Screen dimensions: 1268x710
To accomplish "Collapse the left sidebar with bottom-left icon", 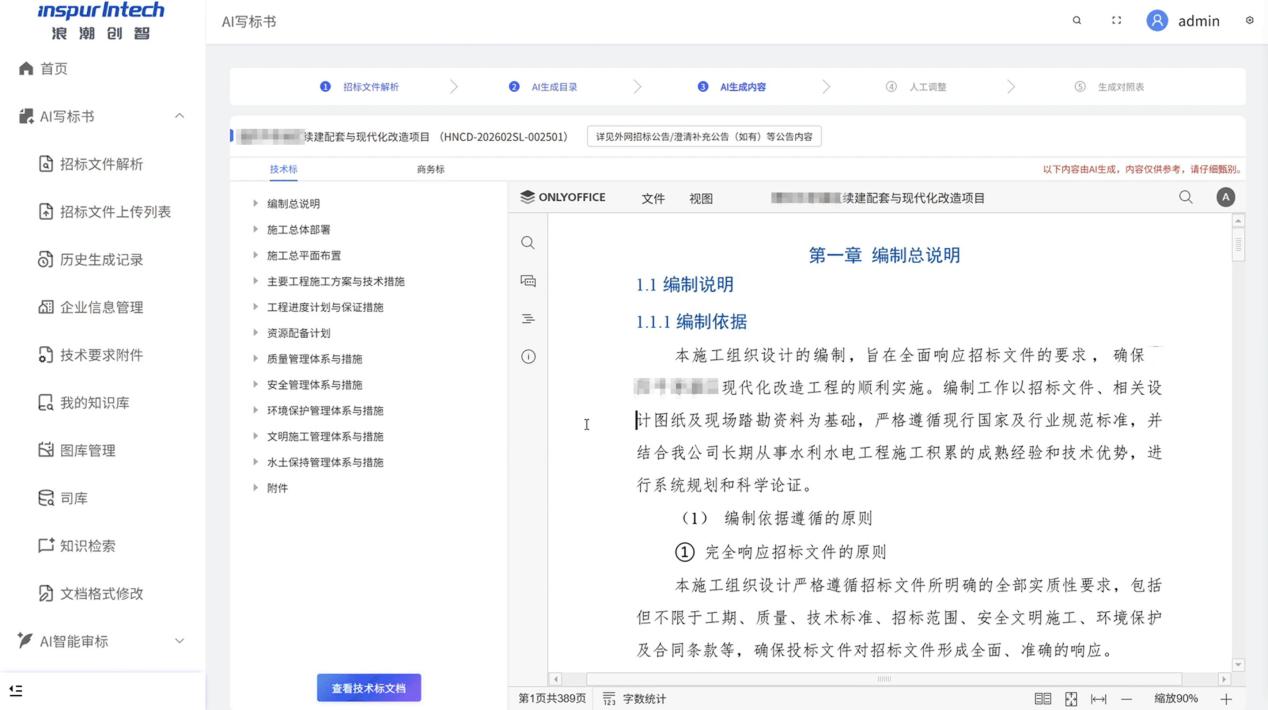I will tap(16, 690).
